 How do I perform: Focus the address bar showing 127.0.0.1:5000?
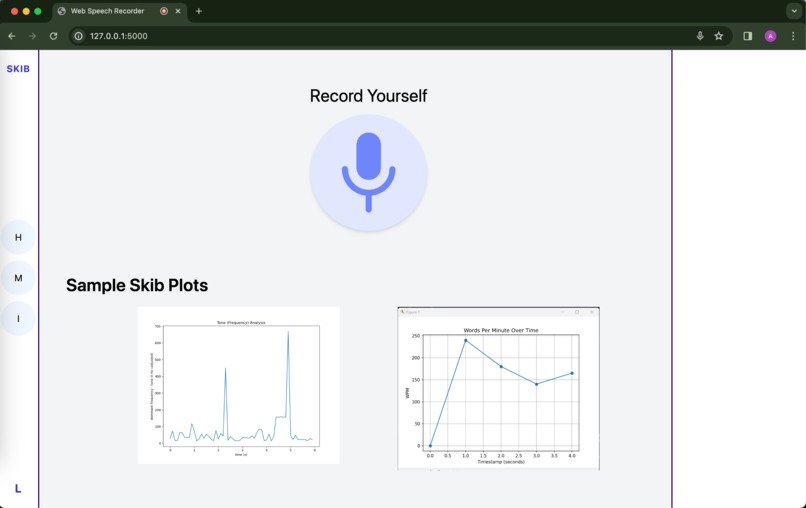pos(401,36)
